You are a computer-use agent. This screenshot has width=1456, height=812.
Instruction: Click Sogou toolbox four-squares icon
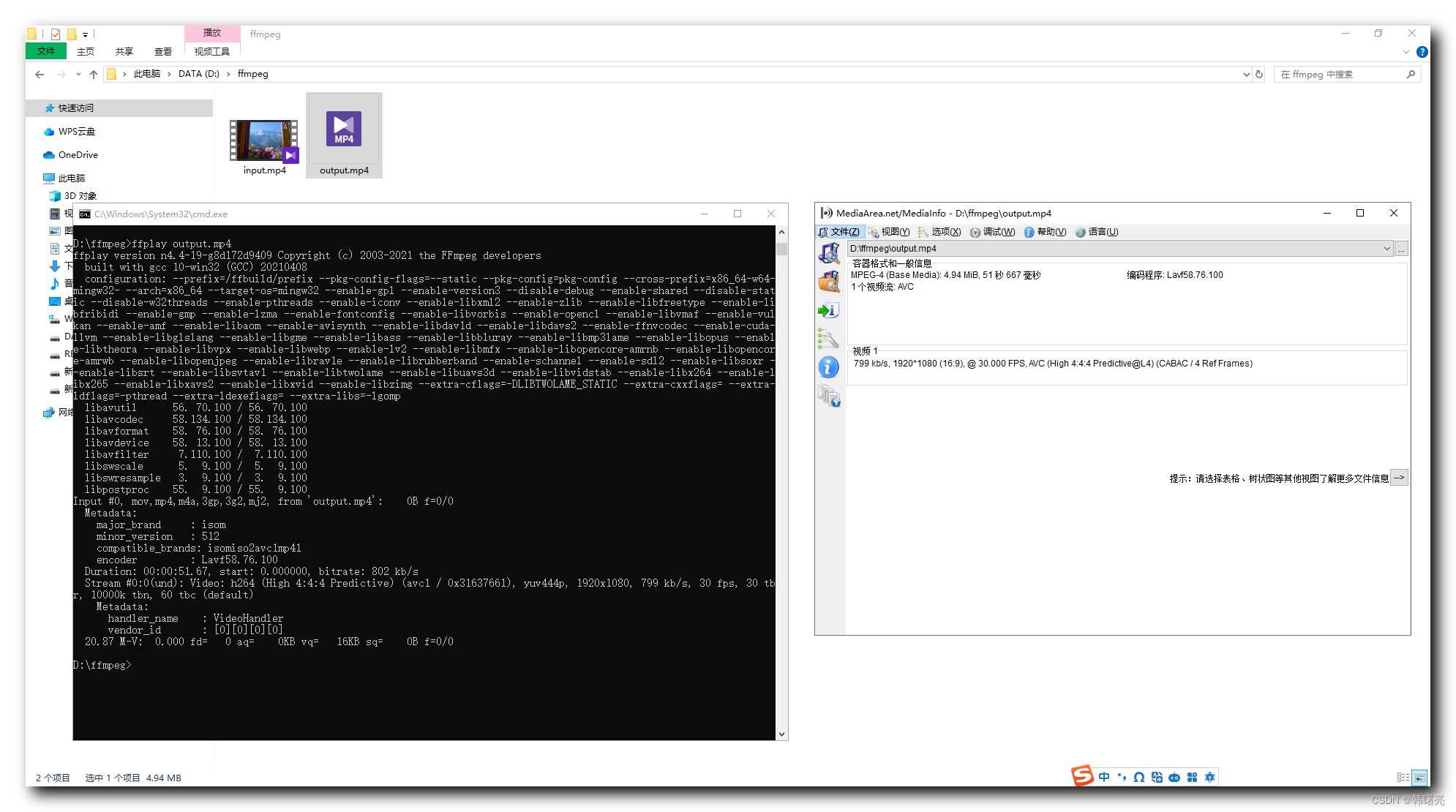click(1192, 777)
